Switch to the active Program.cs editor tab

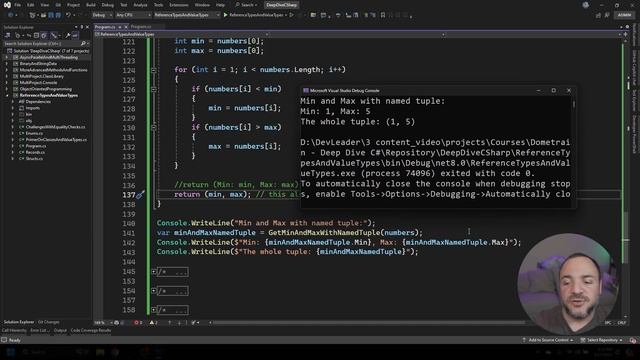coord(105,27)
